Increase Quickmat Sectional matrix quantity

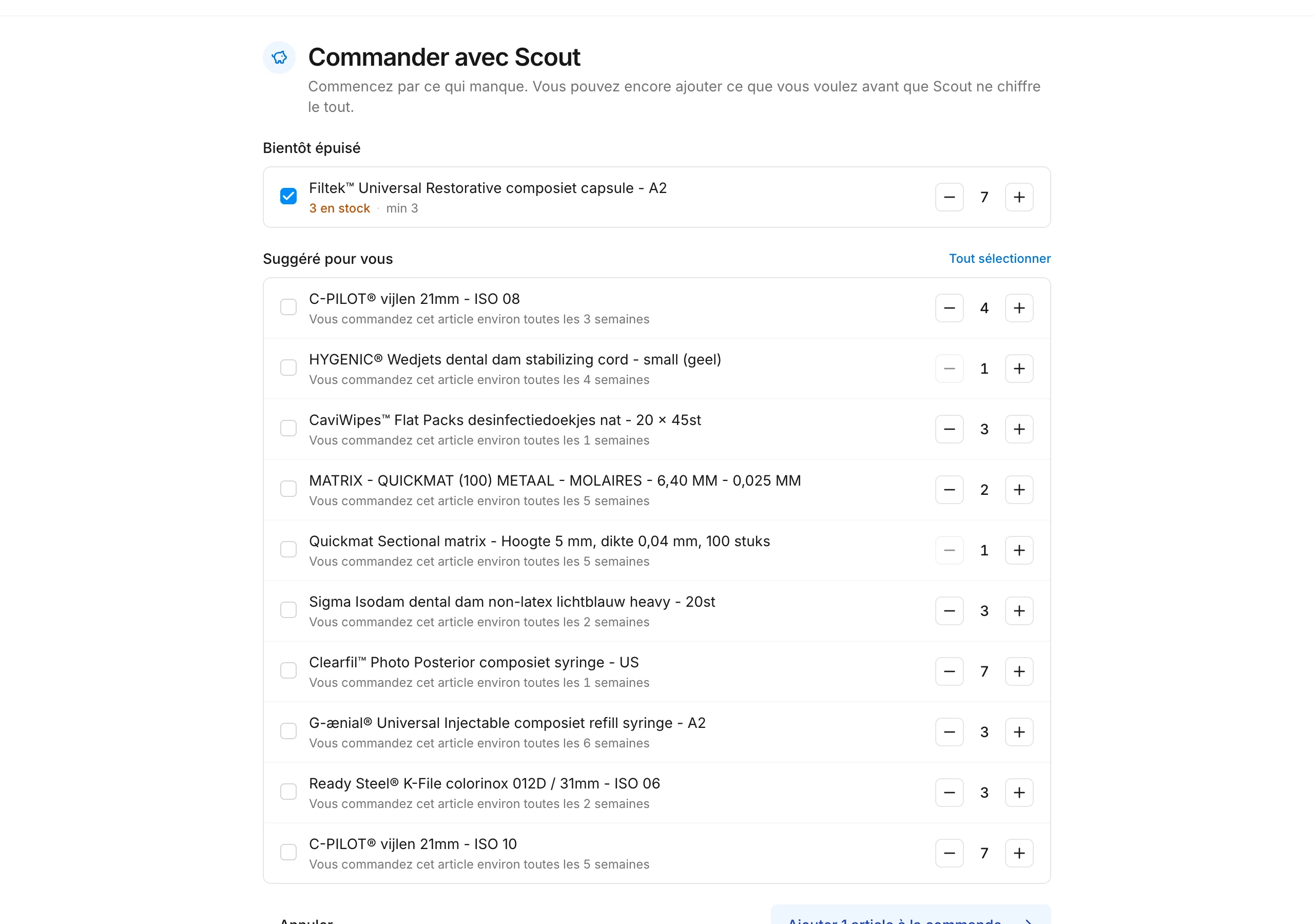click(x=1019, y=550)
